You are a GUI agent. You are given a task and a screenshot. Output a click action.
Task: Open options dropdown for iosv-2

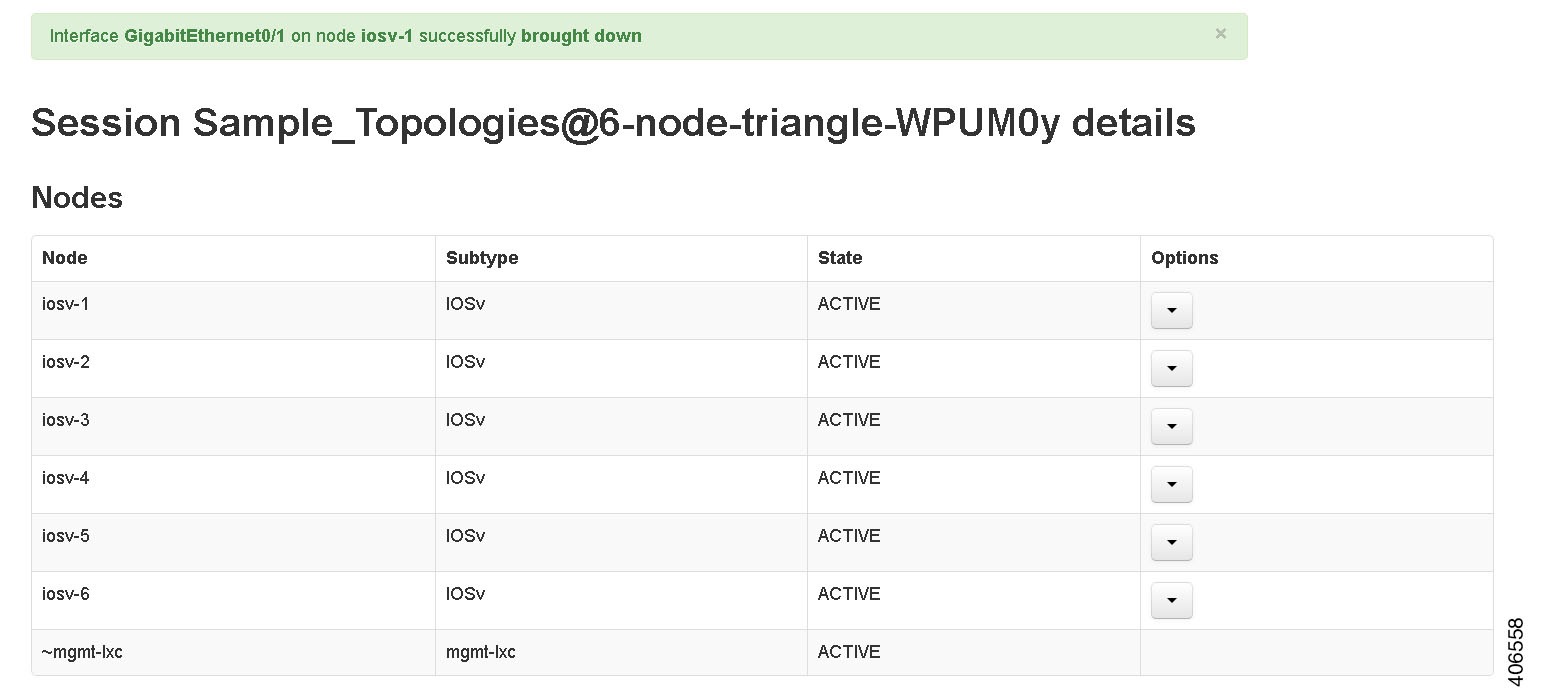tap(1171, 369)
